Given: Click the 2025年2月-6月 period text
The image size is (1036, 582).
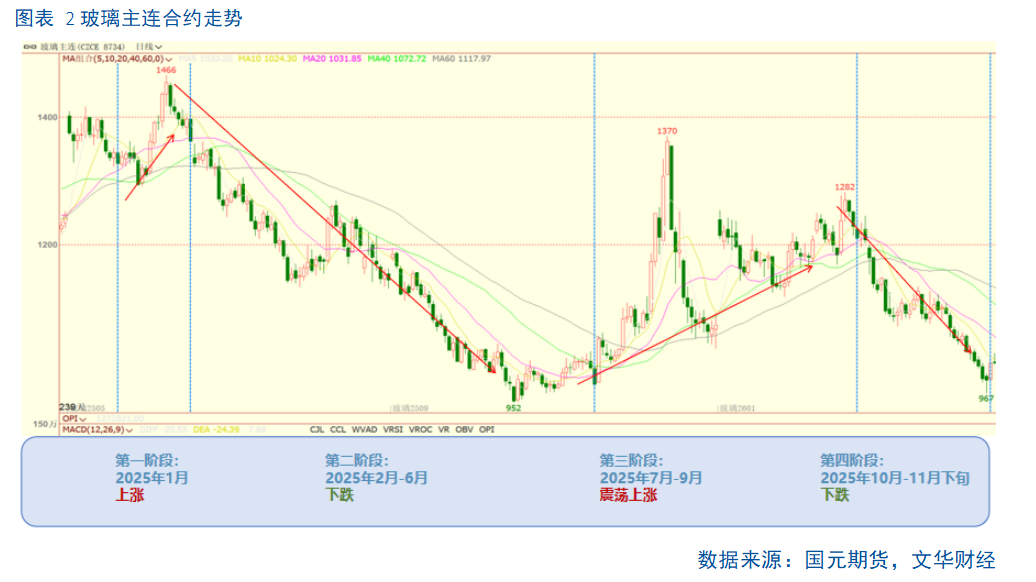Looking at the screenshot, I should pos(376,478).
